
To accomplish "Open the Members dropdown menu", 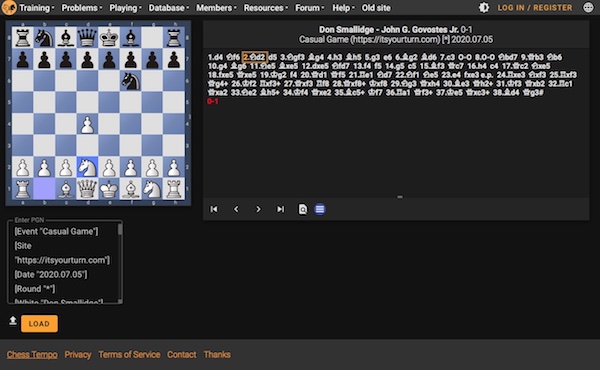I will [x=216, y=8].
